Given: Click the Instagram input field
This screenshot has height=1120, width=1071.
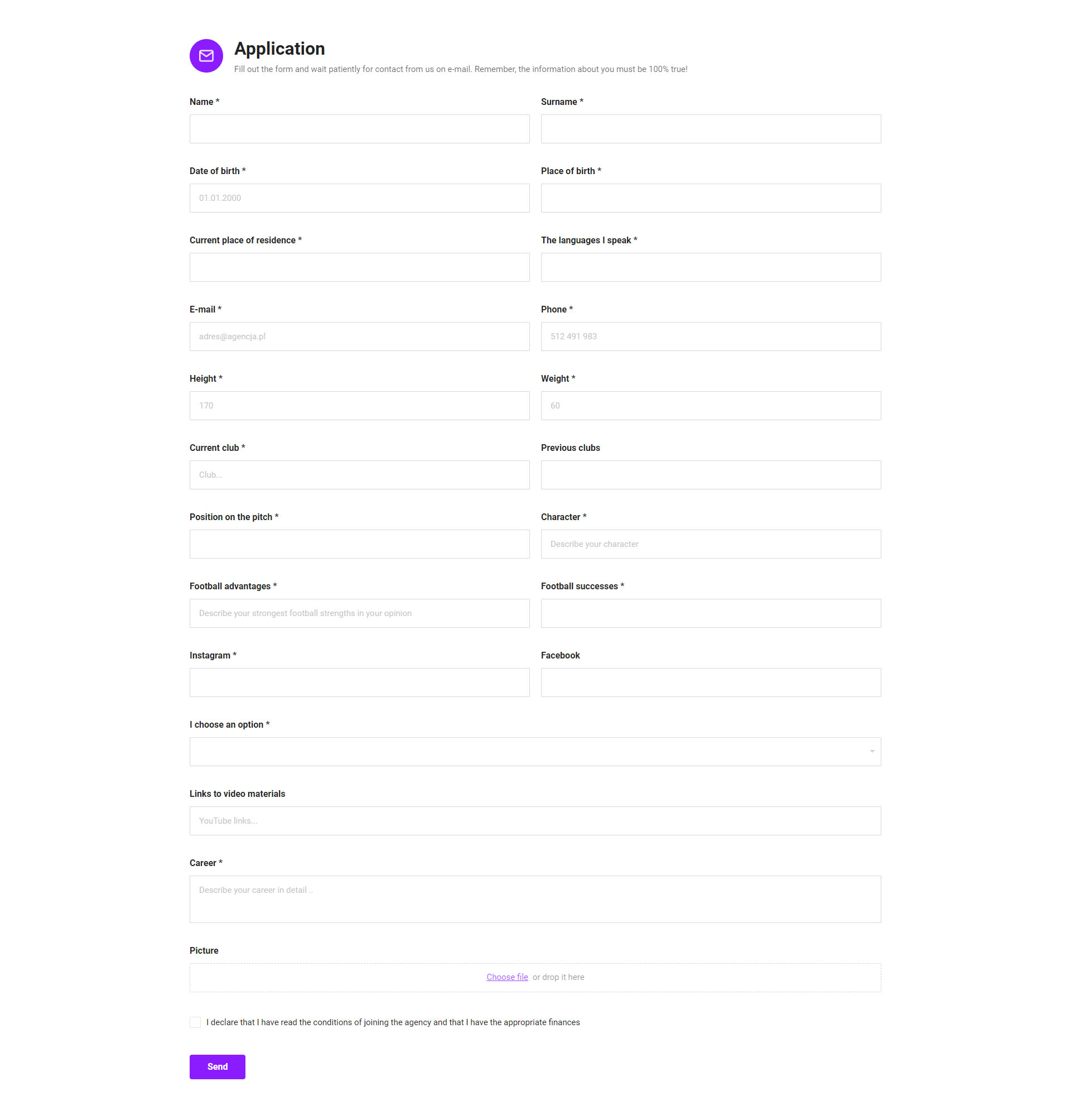Looking at the screenshot, I should [x=360, y=682].
